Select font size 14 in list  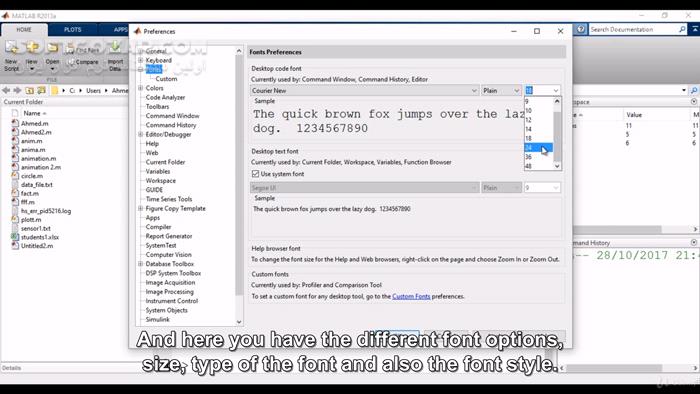(x=538, y=129)
